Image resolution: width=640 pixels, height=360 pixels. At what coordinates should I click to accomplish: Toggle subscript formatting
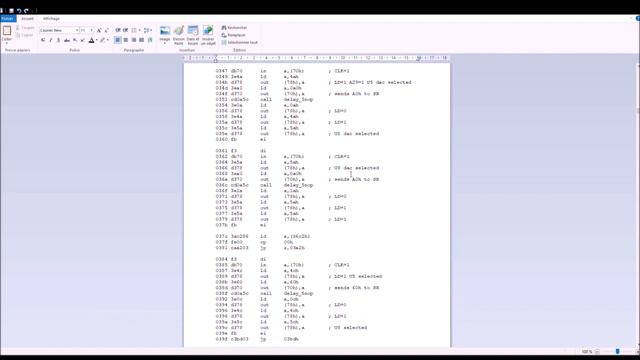75,40
